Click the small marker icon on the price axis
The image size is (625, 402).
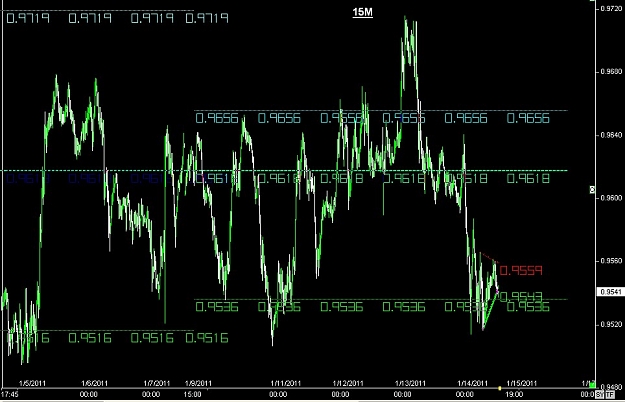coord(592,190)
